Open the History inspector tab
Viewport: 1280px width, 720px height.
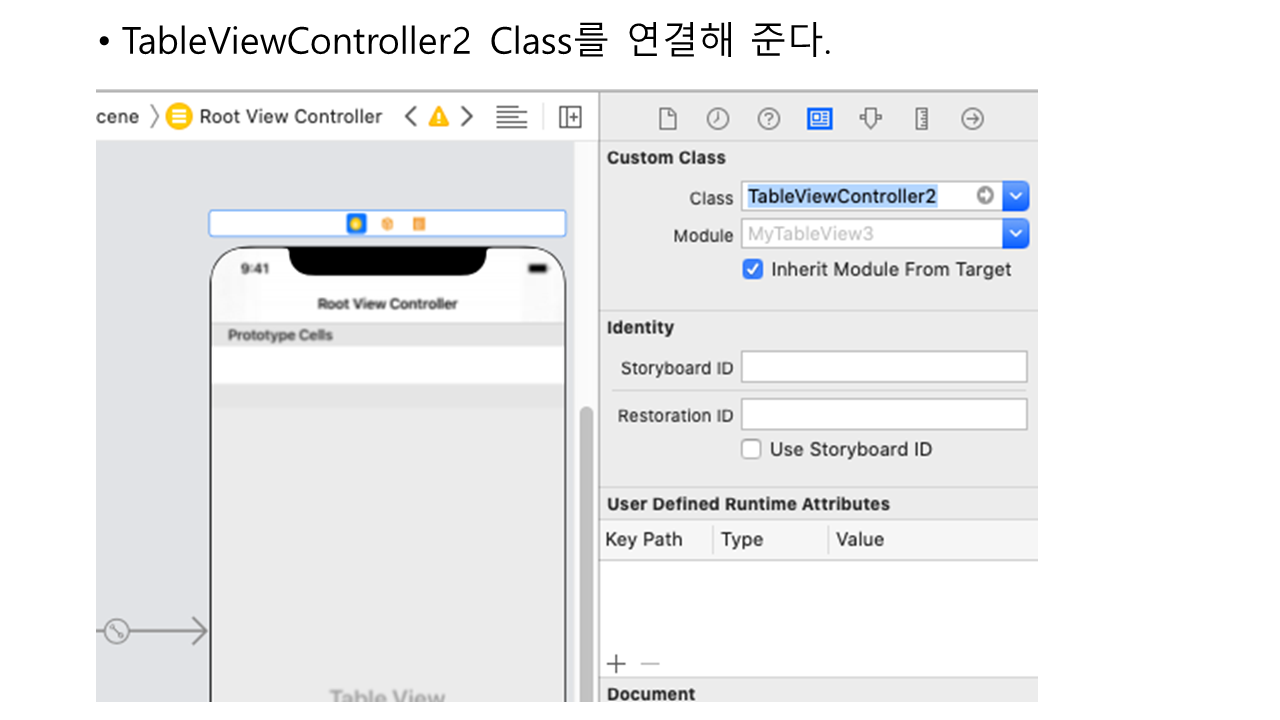pyautogui.click(x=718, y=119)
